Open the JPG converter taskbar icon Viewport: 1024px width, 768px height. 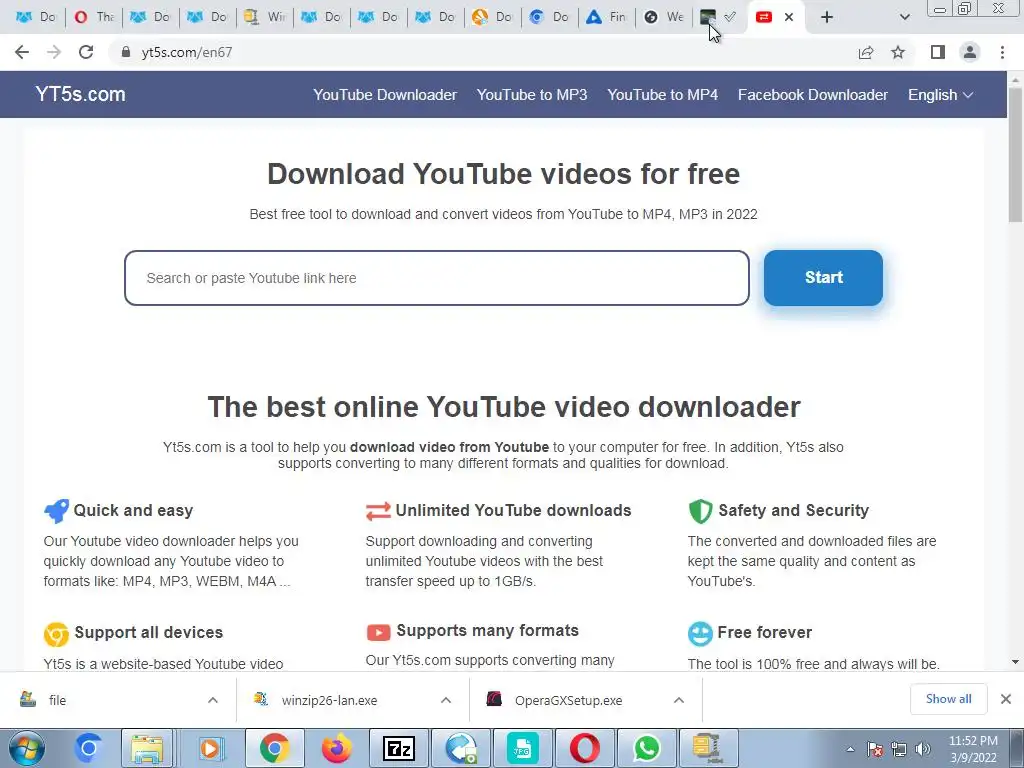522,748
